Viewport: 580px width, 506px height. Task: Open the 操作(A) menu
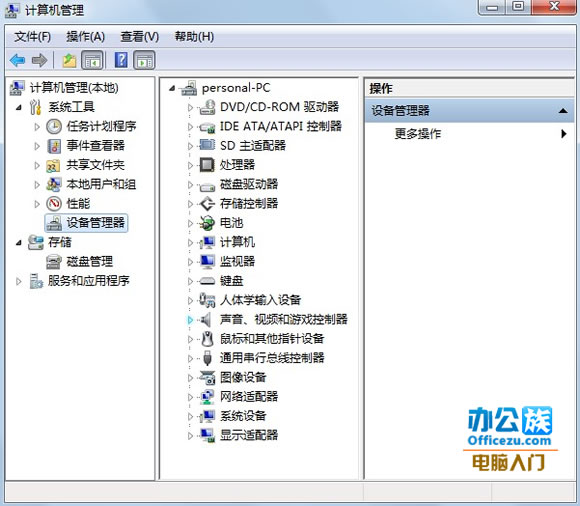[85, 37]
